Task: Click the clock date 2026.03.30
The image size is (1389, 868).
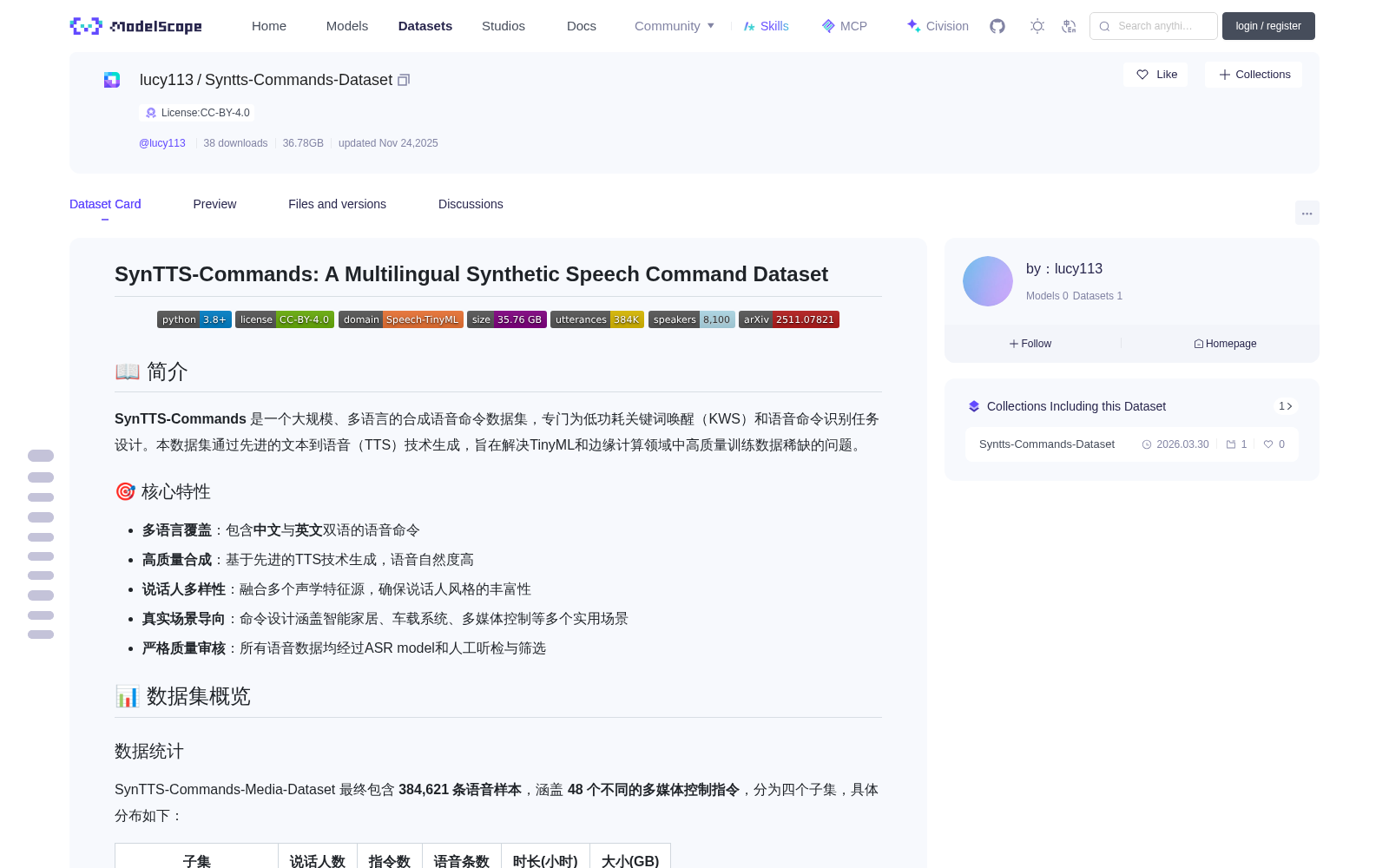Action: coord(1175,444)
